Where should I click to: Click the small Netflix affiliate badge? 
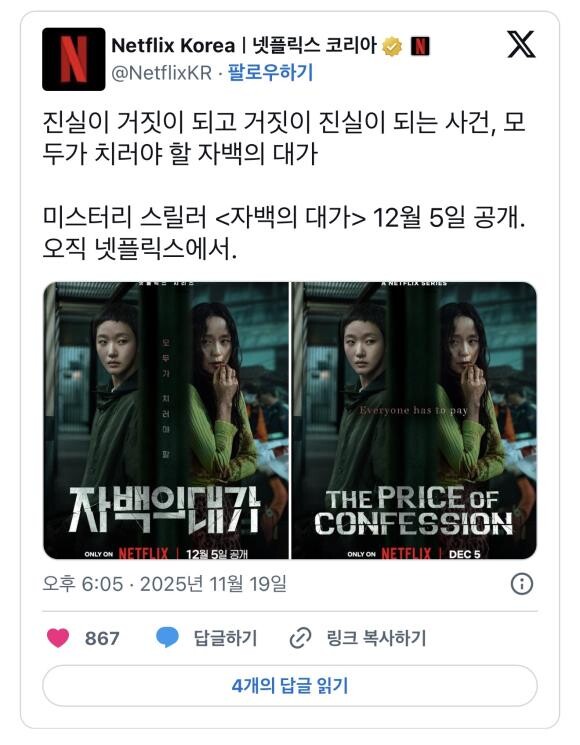[x=420, y=46]
